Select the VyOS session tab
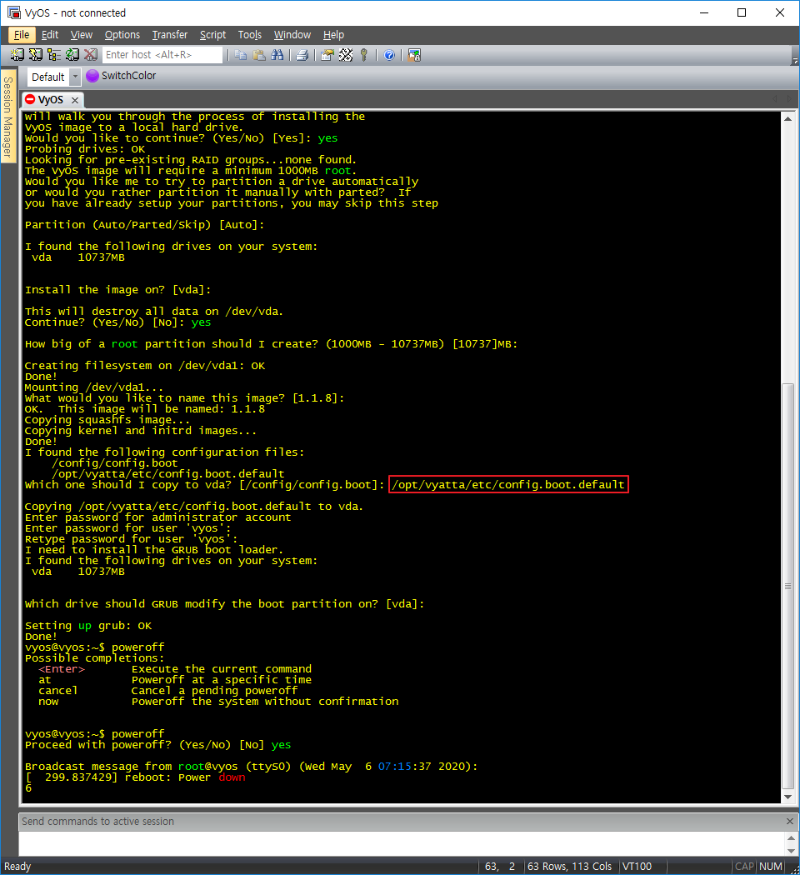800x875 pixels. (x=50, y=100)
